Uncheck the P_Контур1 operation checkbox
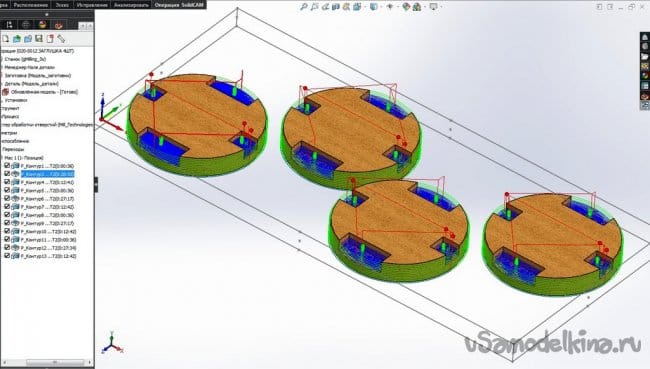The height and width of the screenshot is (369, 650). coord(7,165)
